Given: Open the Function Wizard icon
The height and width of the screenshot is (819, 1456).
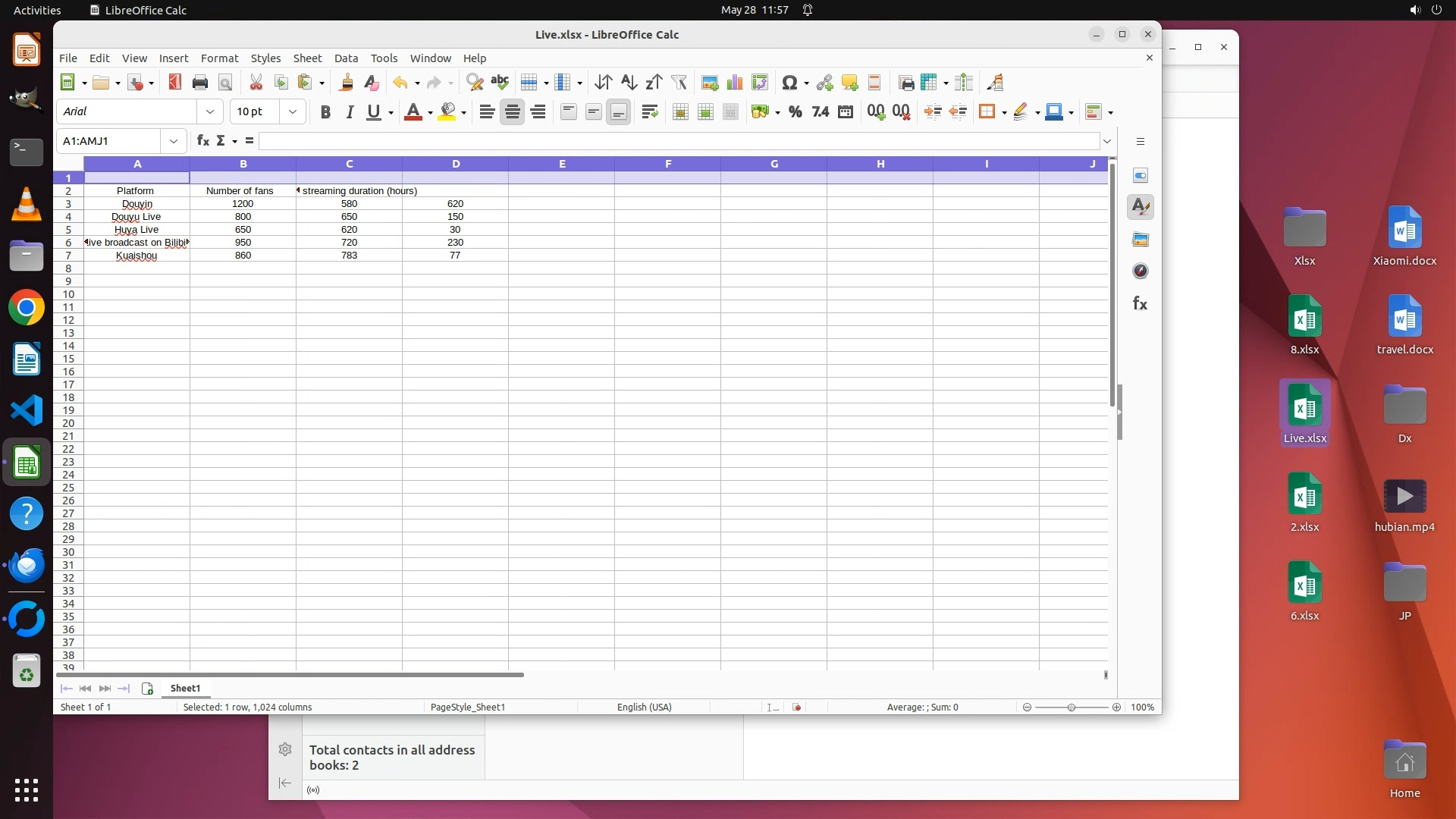Looking at the screenshot, I should [x=202, y=141].
